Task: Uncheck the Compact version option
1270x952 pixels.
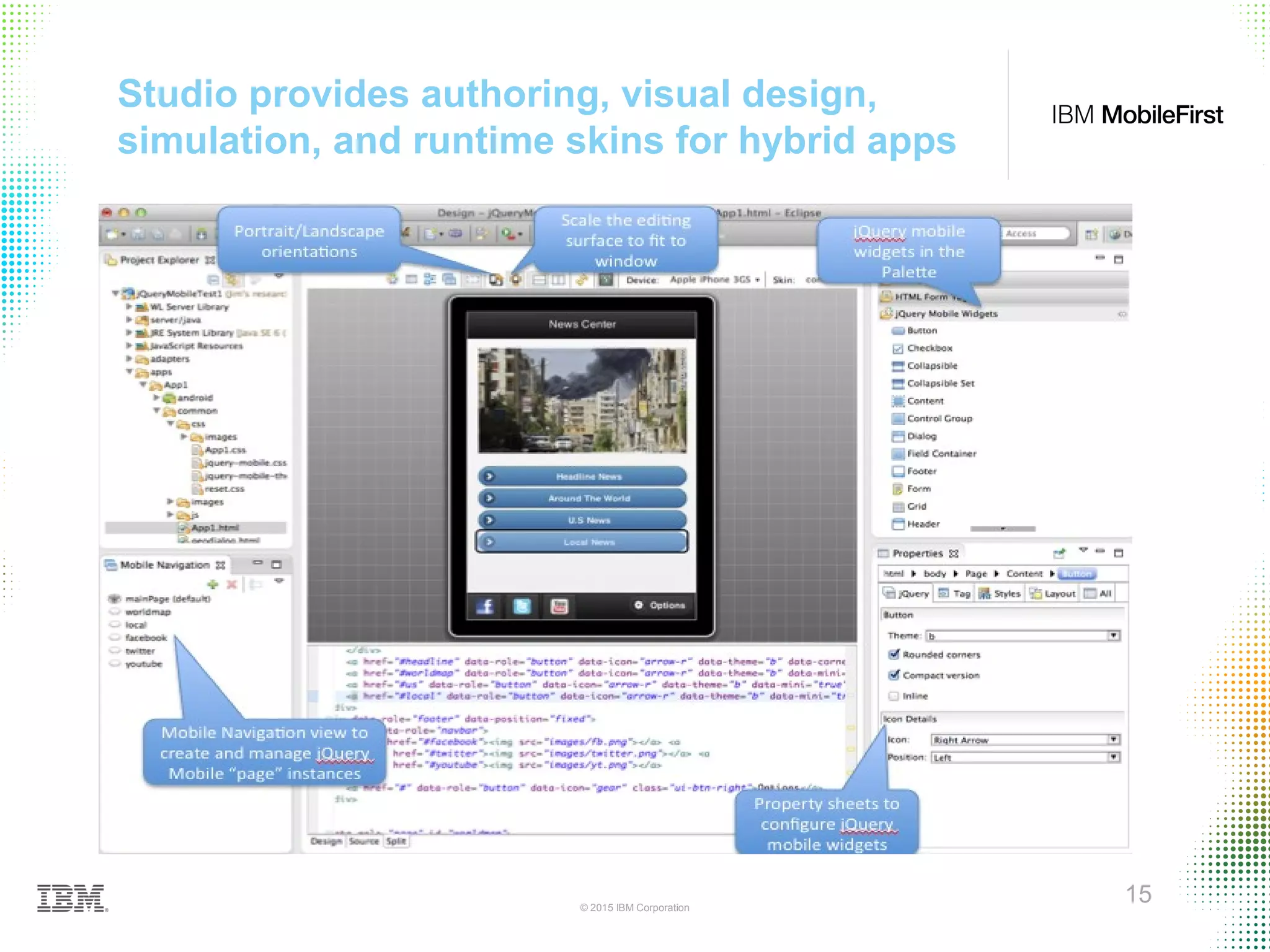Action: click(x=894, y=675)
